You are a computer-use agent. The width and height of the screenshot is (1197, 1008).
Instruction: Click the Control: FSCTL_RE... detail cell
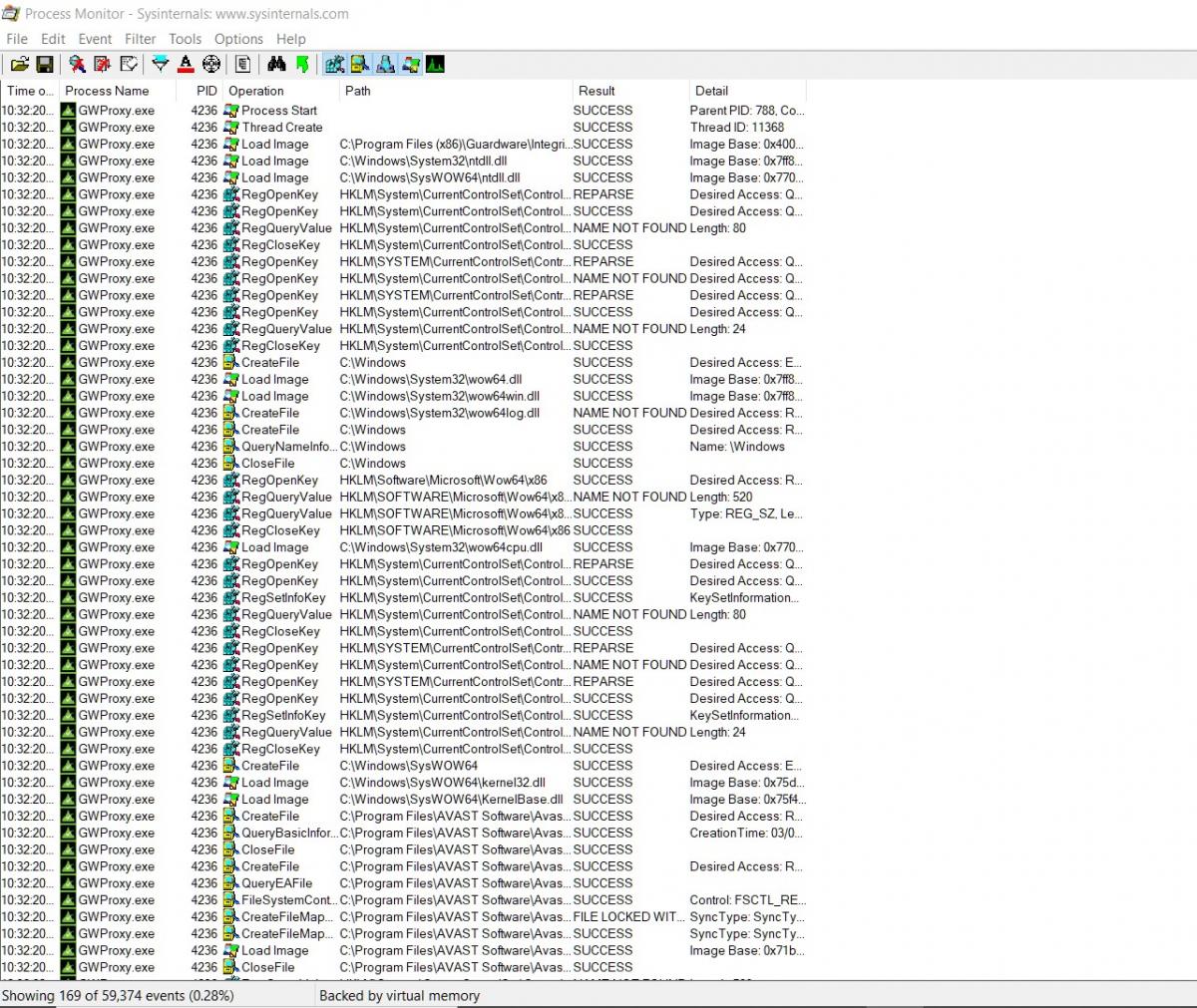point(747,900)
